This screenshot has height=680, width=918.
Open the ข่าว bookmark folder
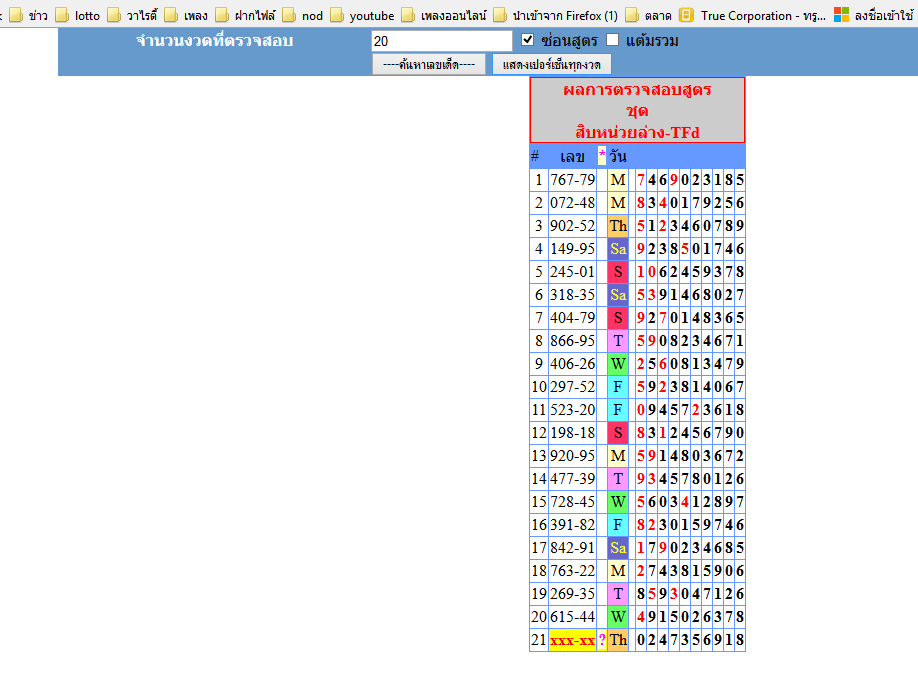[29, 15]
